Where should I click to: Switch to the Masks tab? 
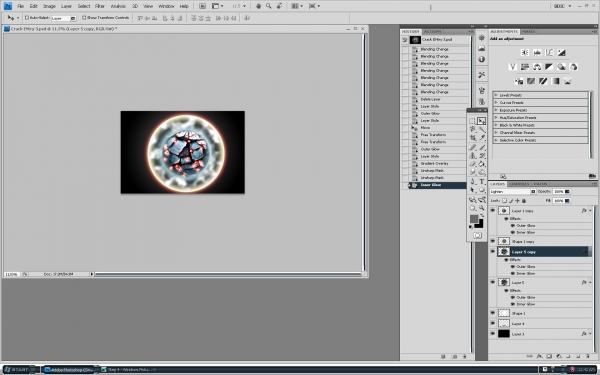(528, 31)
